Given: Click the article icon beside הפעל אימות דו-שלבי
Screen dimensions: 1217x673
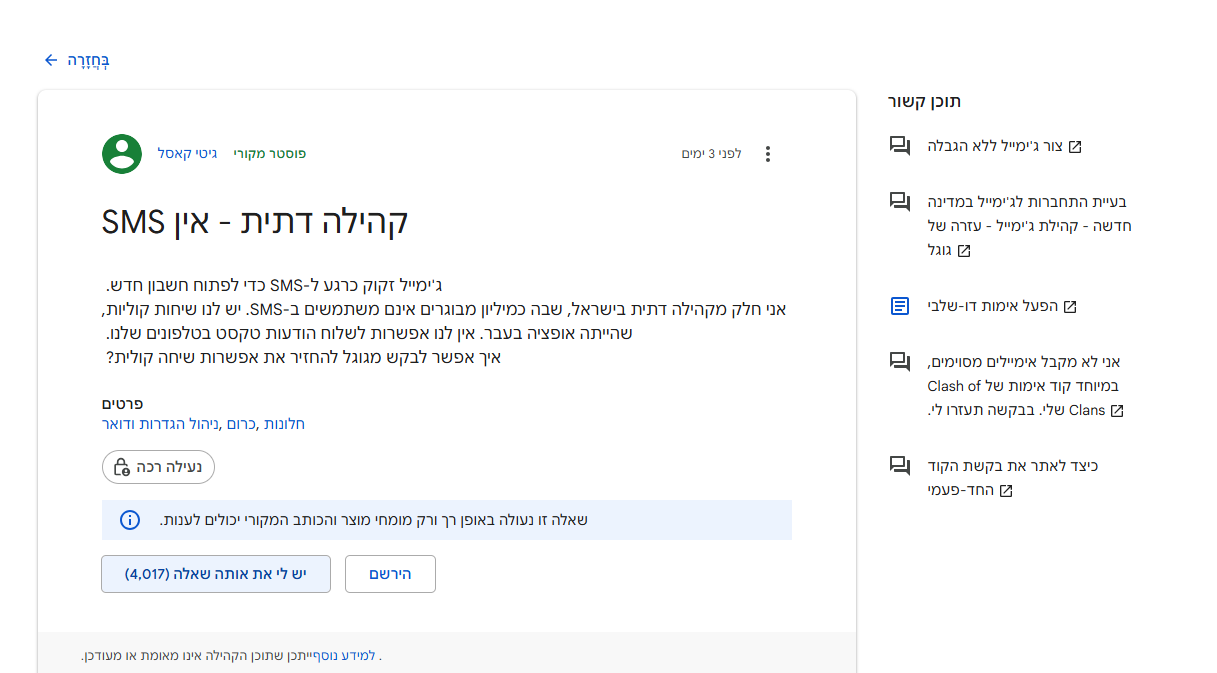Looking at the screenshot, I should pyautogui.click(x=900, y=306).
